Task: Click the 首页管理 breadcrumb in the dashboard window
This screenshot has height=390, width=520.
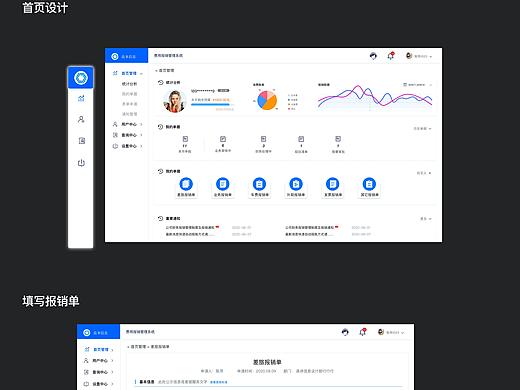Action: pyautogui.click(x=166, y=70)
